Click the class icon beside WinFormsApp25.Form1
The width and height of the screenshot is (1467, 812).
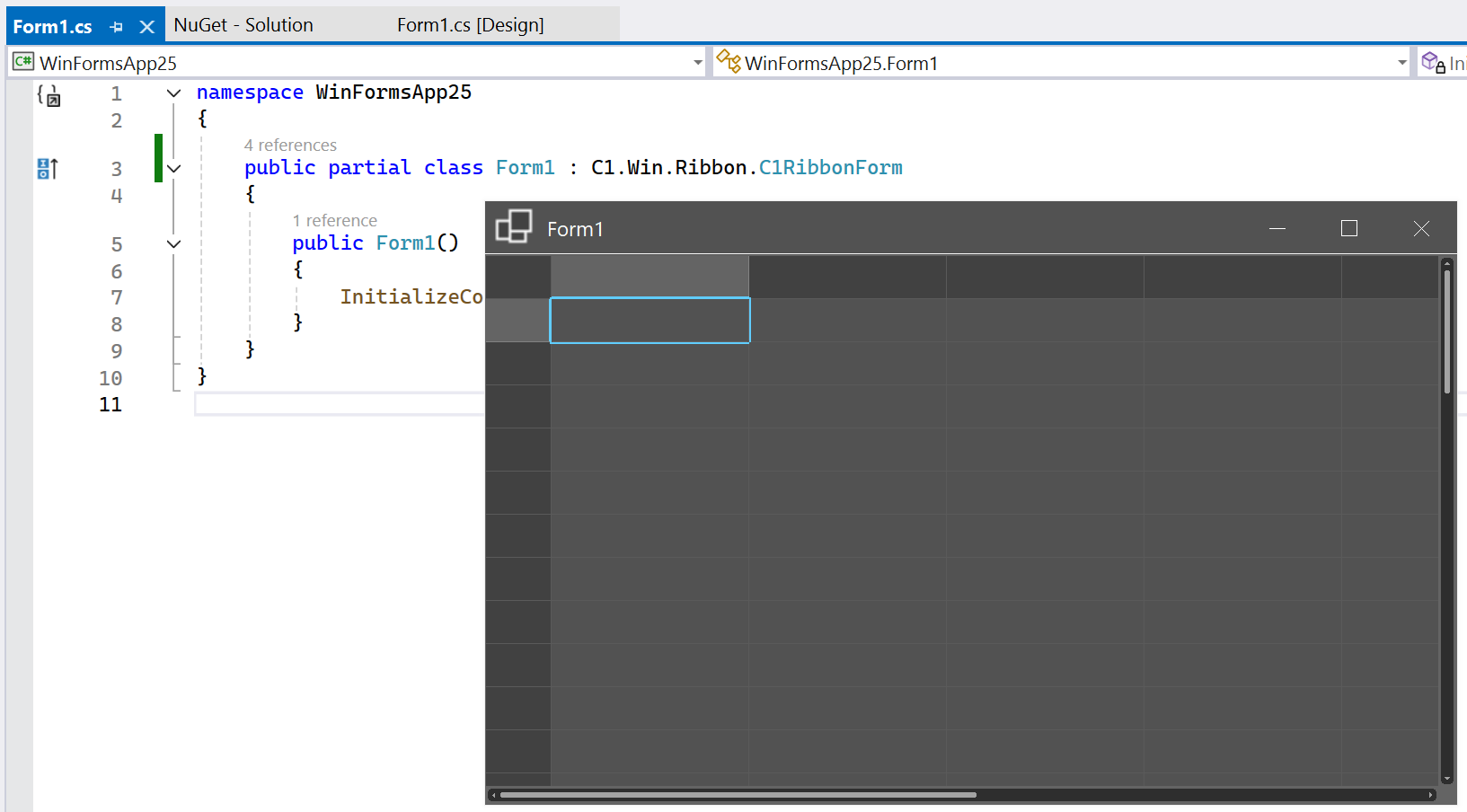[x=729, y=62]
